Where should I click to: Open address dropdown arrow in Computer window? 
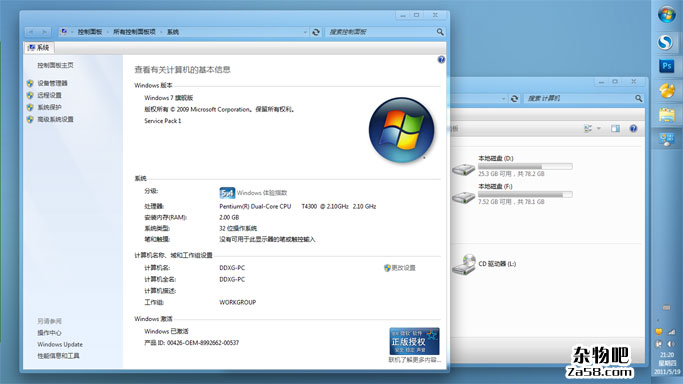pyautogui.click(x=503, y=99)
